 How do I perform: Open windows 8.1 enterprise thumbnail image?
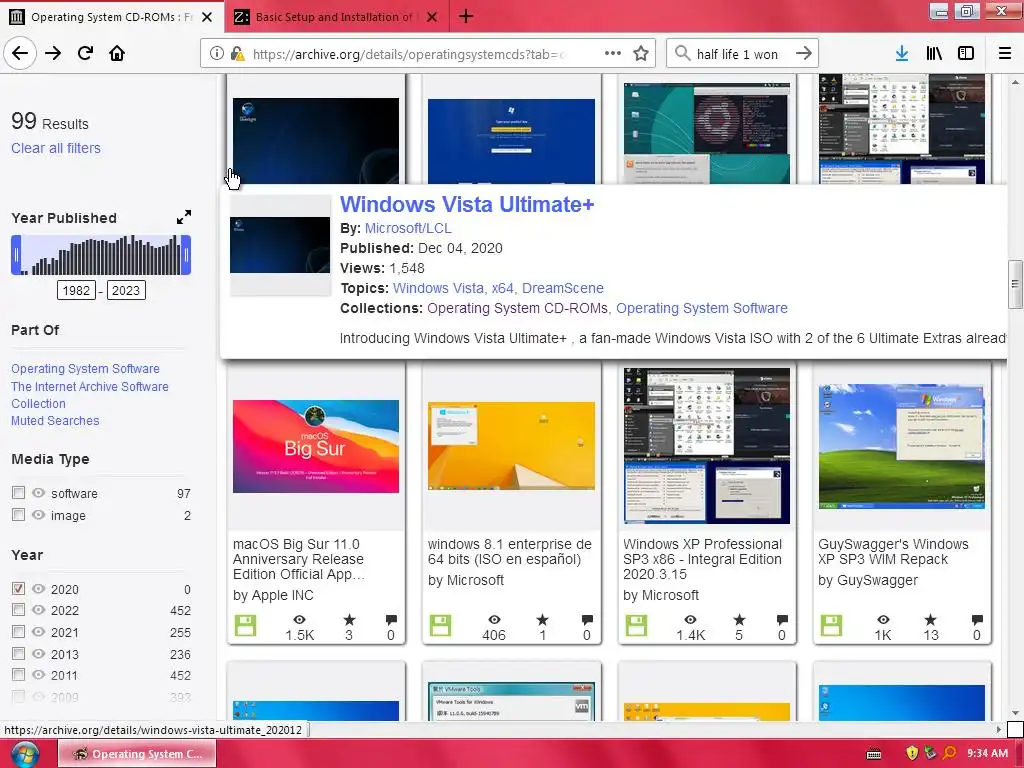[x=511, y=446]
